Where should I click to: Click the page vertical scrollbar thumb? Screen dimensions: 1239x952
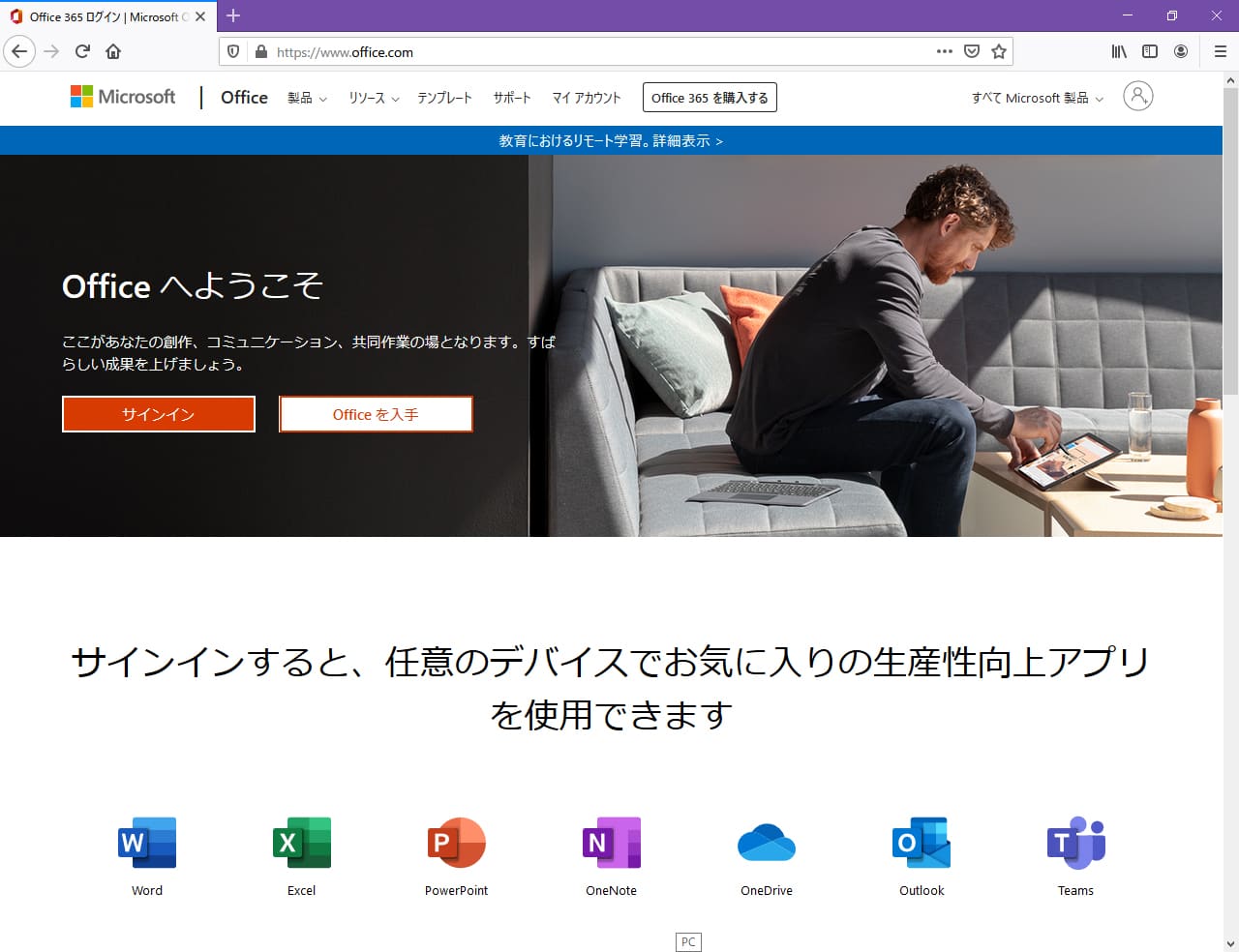tap(1230, 242)
